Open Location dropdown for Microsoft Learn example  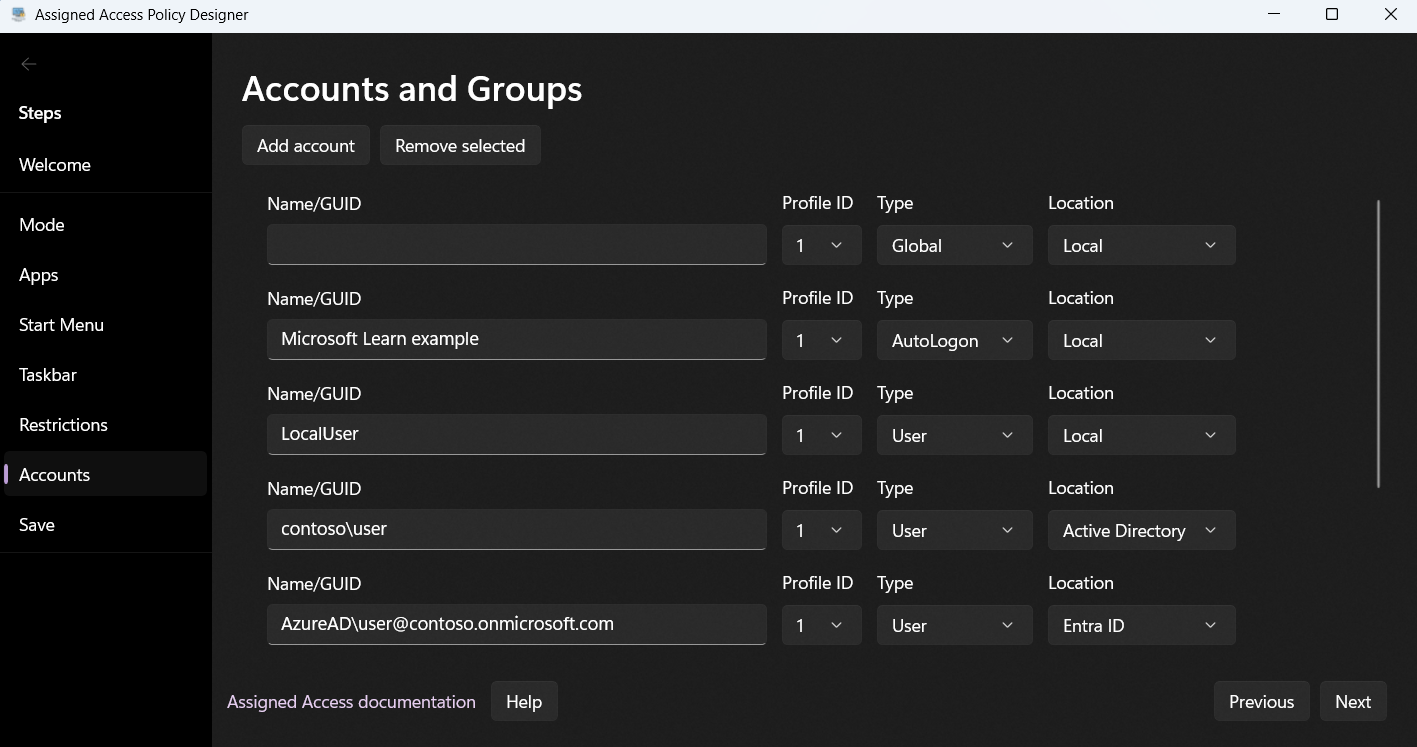1142,340
